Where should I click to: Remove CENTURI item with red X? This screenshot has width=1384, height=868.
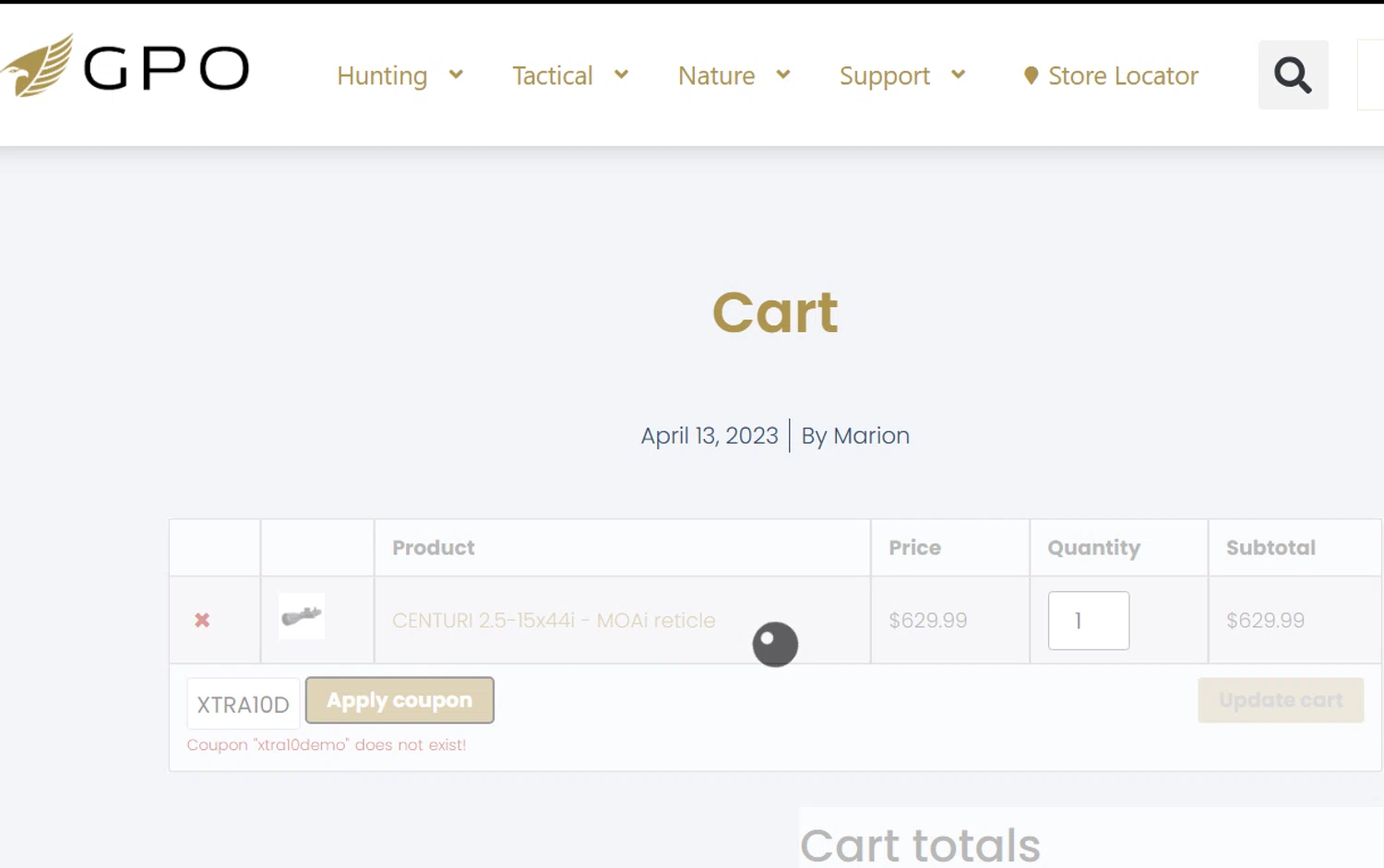[x=202, y=620]
